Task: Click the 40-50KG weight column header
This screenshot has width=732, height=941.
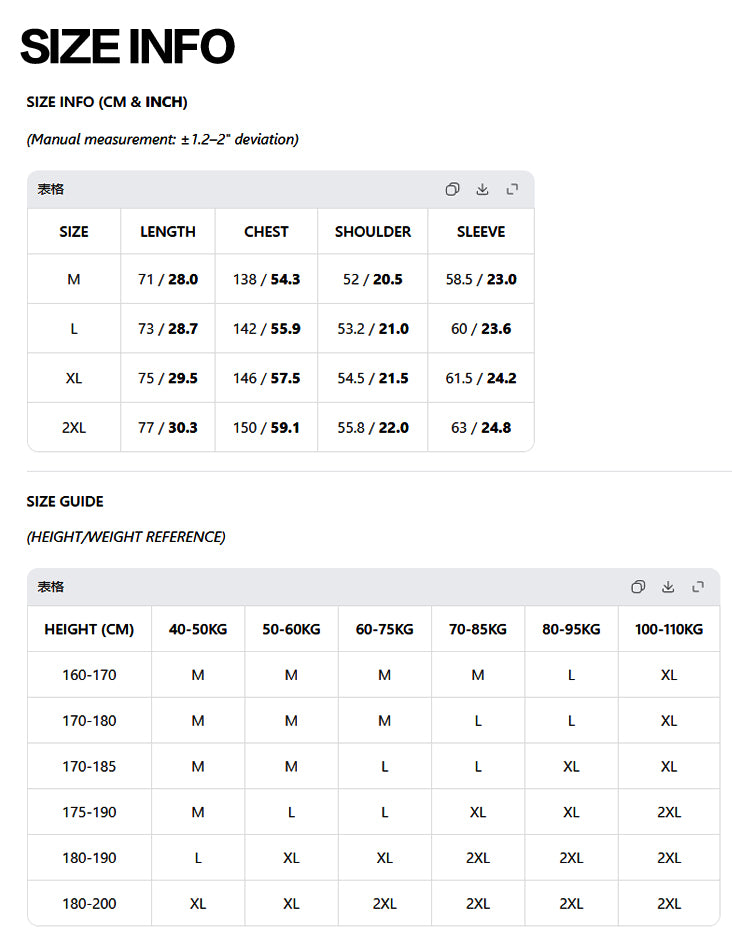Action: tap(198, 629)
